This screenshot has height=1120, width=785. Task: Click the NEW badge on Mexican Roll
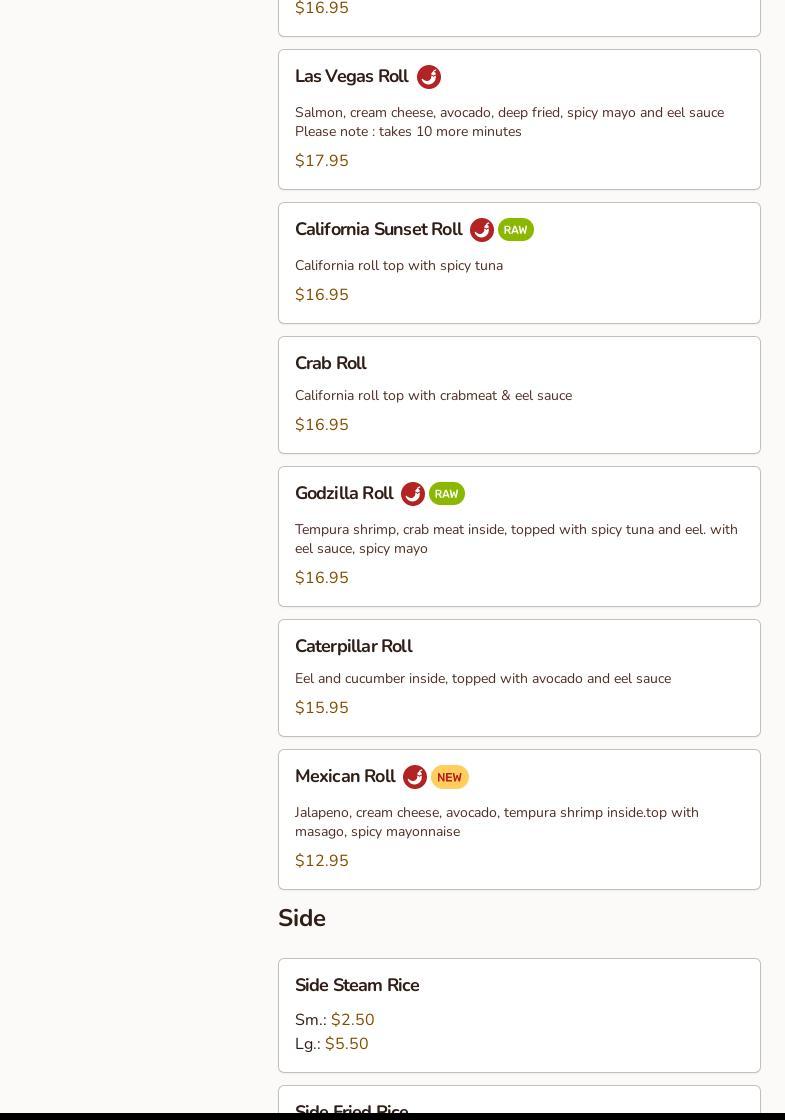coord(450,777)
